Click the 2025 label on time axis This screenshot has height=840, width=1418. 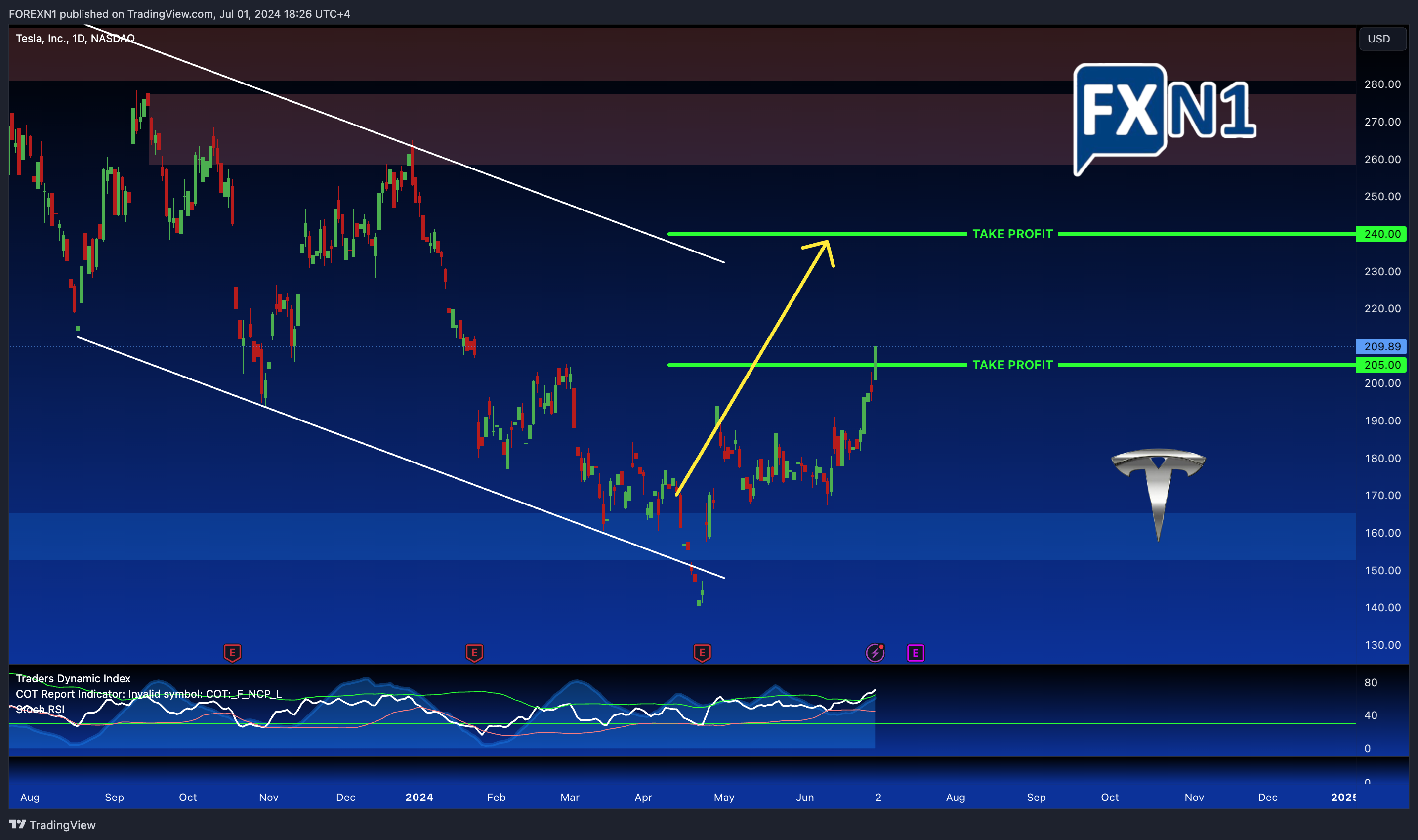click(1343, 797)
